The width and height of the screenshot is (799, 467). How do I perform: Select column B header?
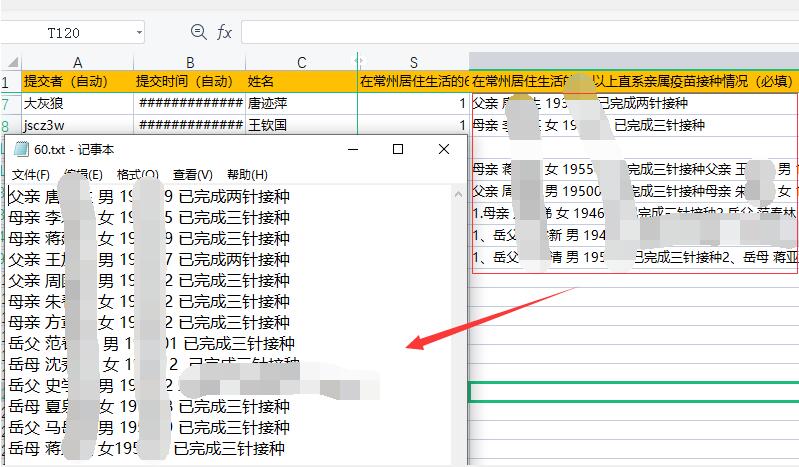pos(190,62)
